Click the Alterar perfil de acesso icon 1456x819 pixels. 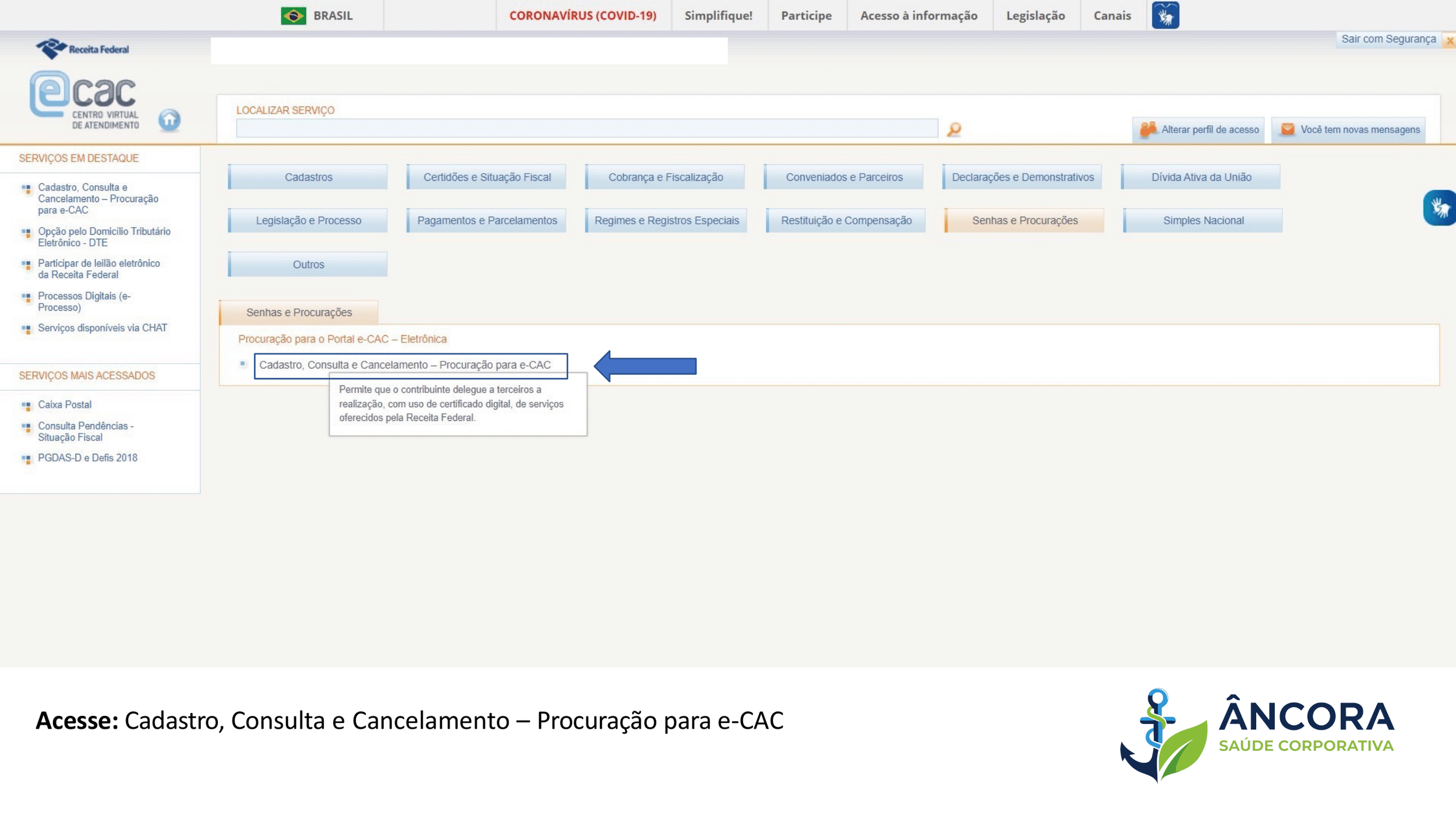point(1147,129)
